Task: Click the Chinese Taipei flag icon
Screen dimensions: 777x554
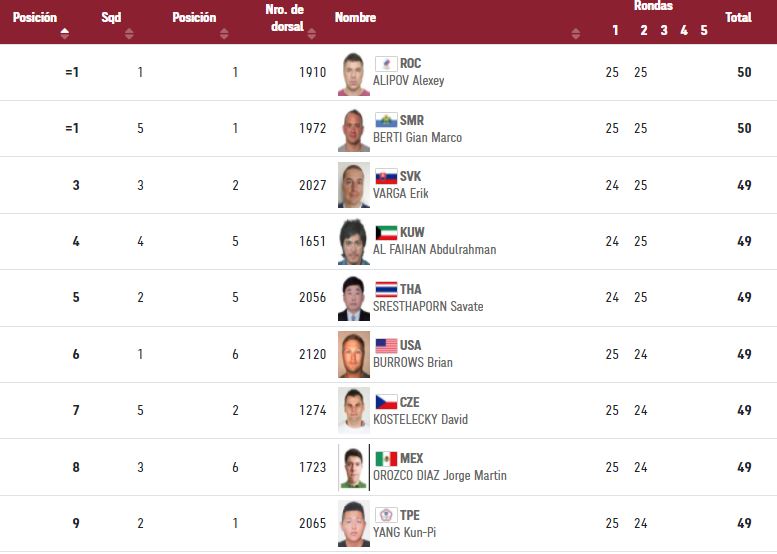Action: (x=385, y=515)
